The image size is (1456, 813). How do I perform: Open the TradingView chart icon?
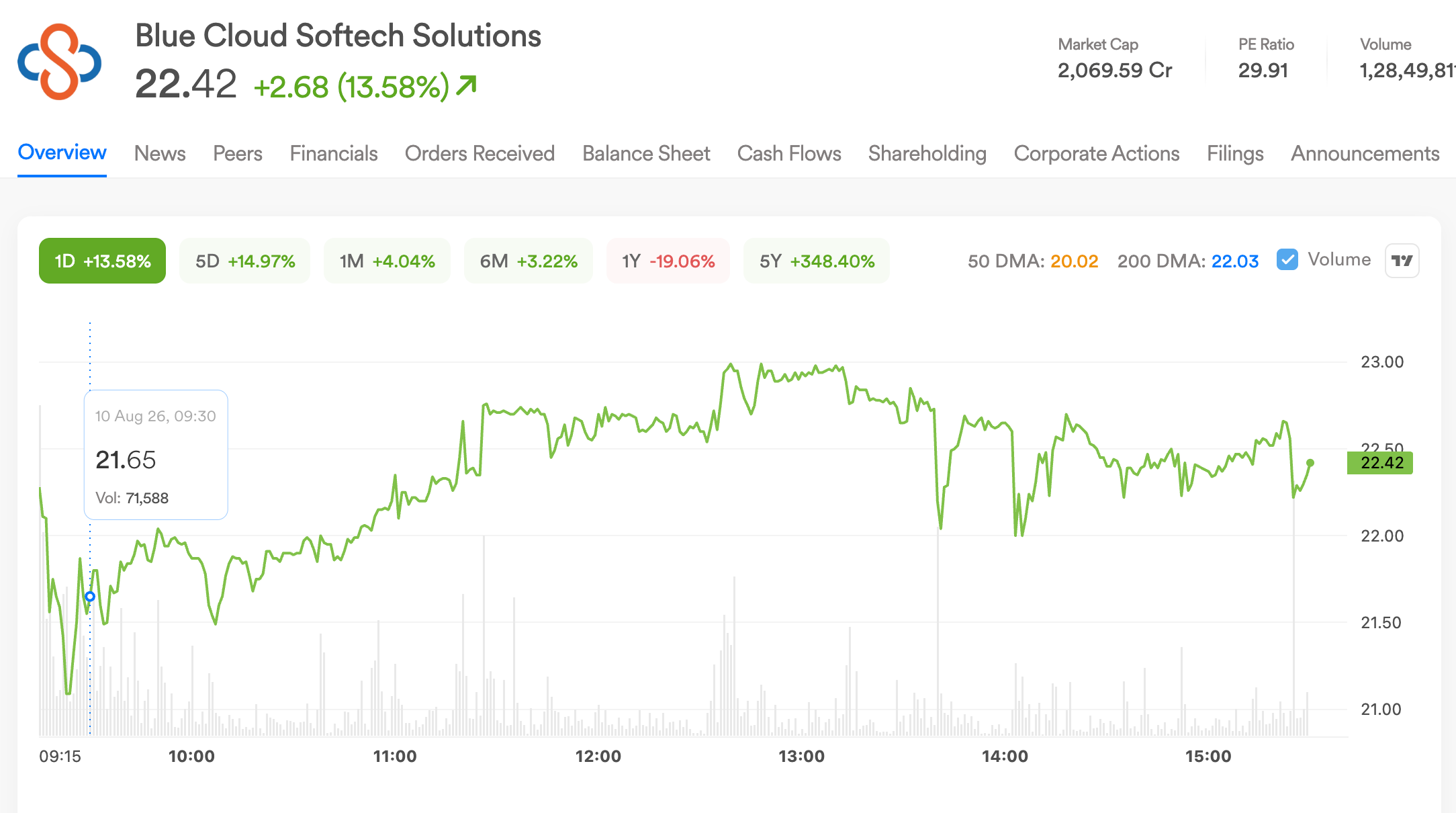click(1402, 261)
